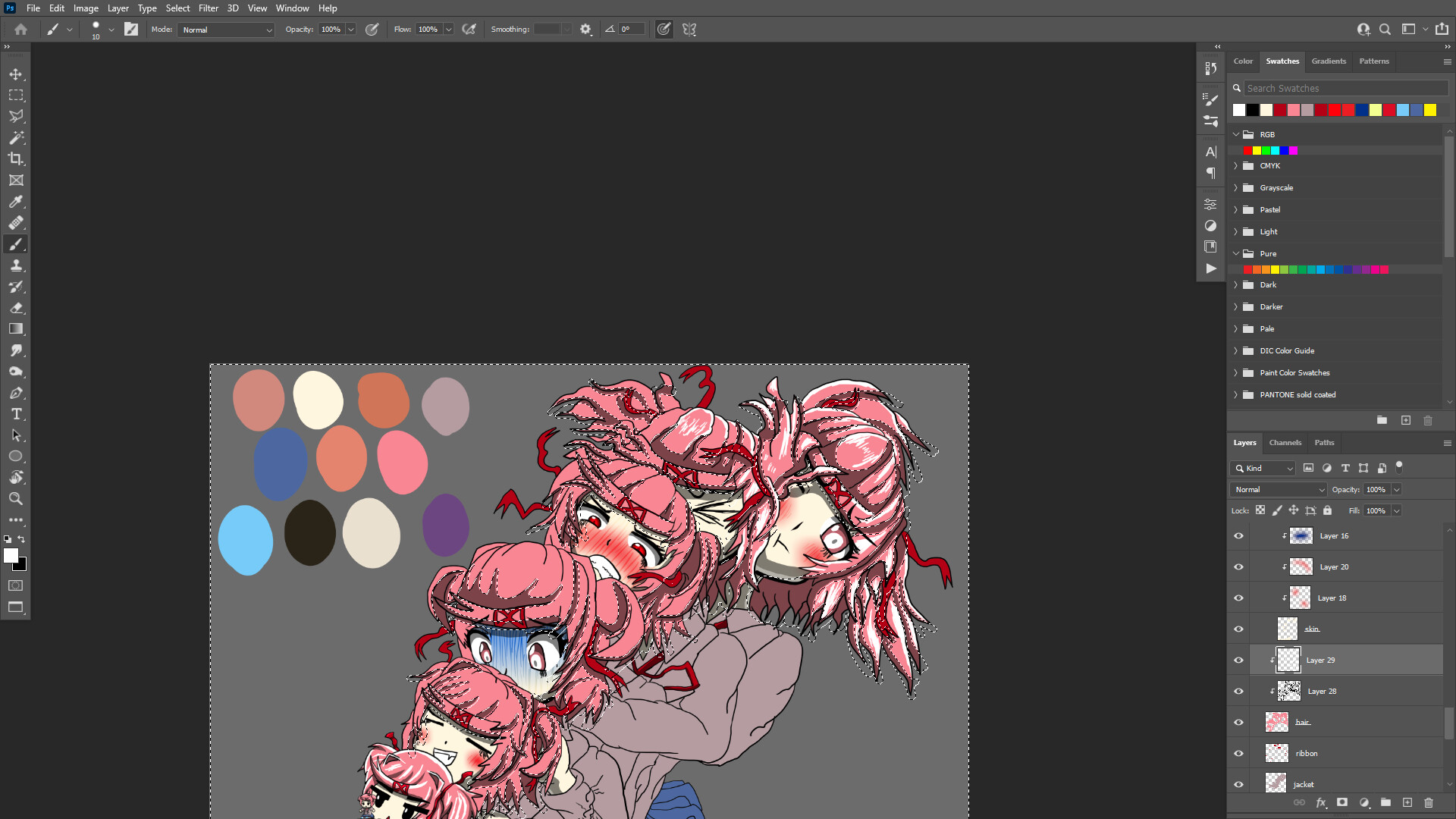Select the Eyedropper tool
The height and width of the screenshot is (819, 1456).
[16, 202]
